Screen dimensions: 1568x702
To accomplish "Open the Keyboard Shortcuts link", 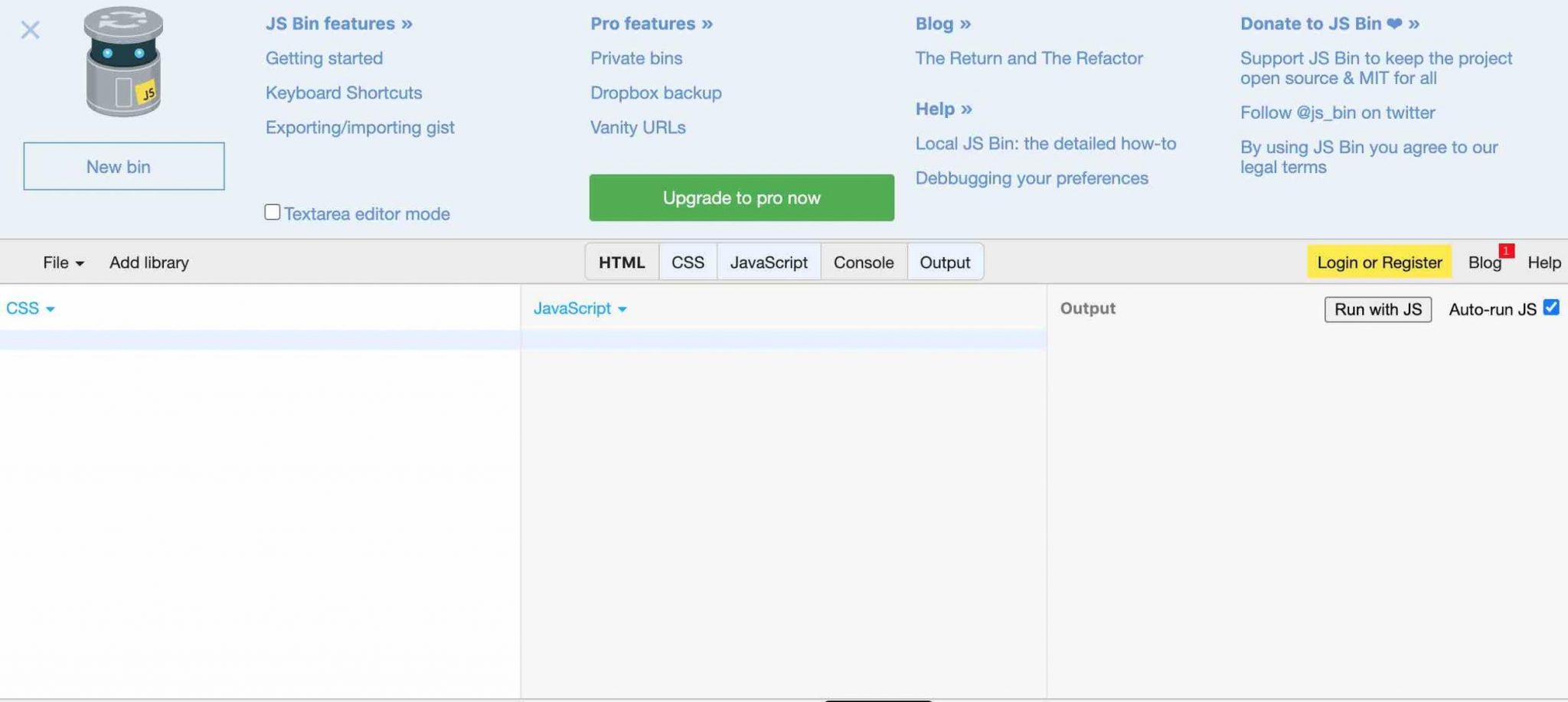I will 343,93.
